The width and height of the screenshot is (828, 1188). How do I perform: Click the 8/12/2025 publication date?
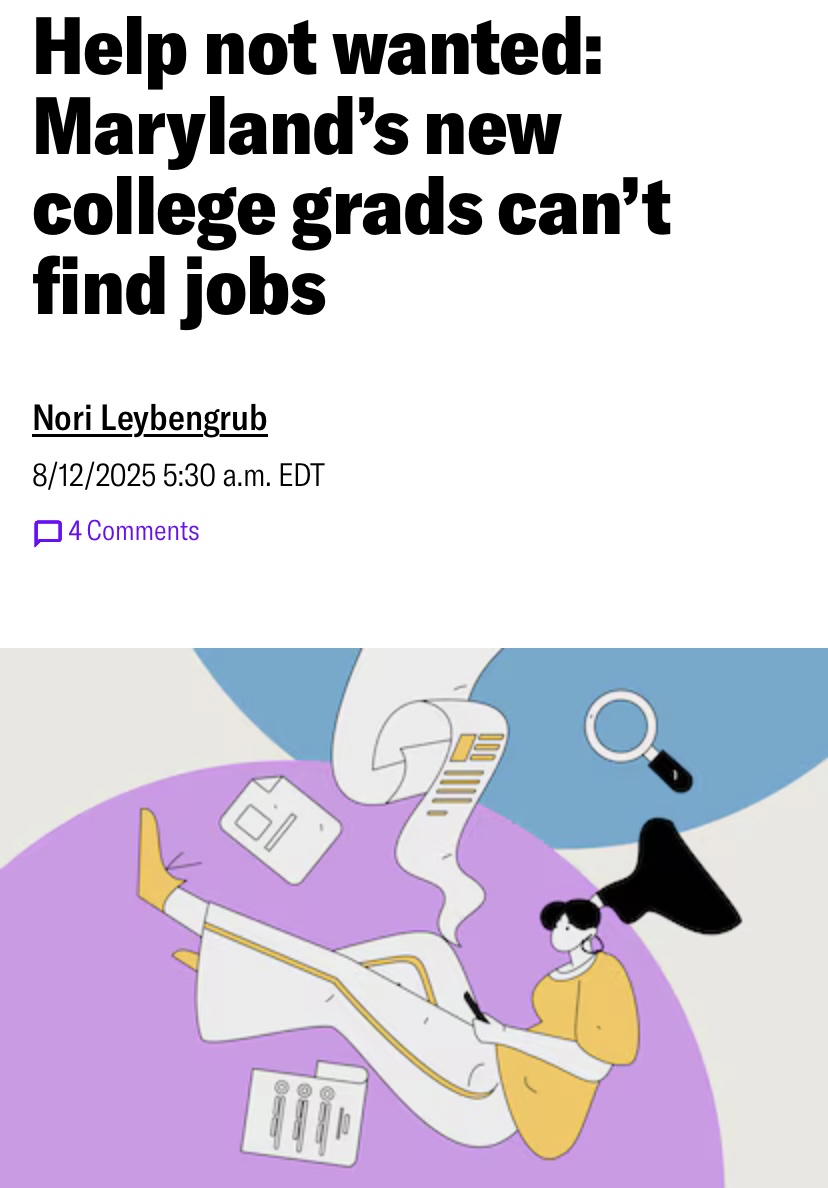pos(94,475)
